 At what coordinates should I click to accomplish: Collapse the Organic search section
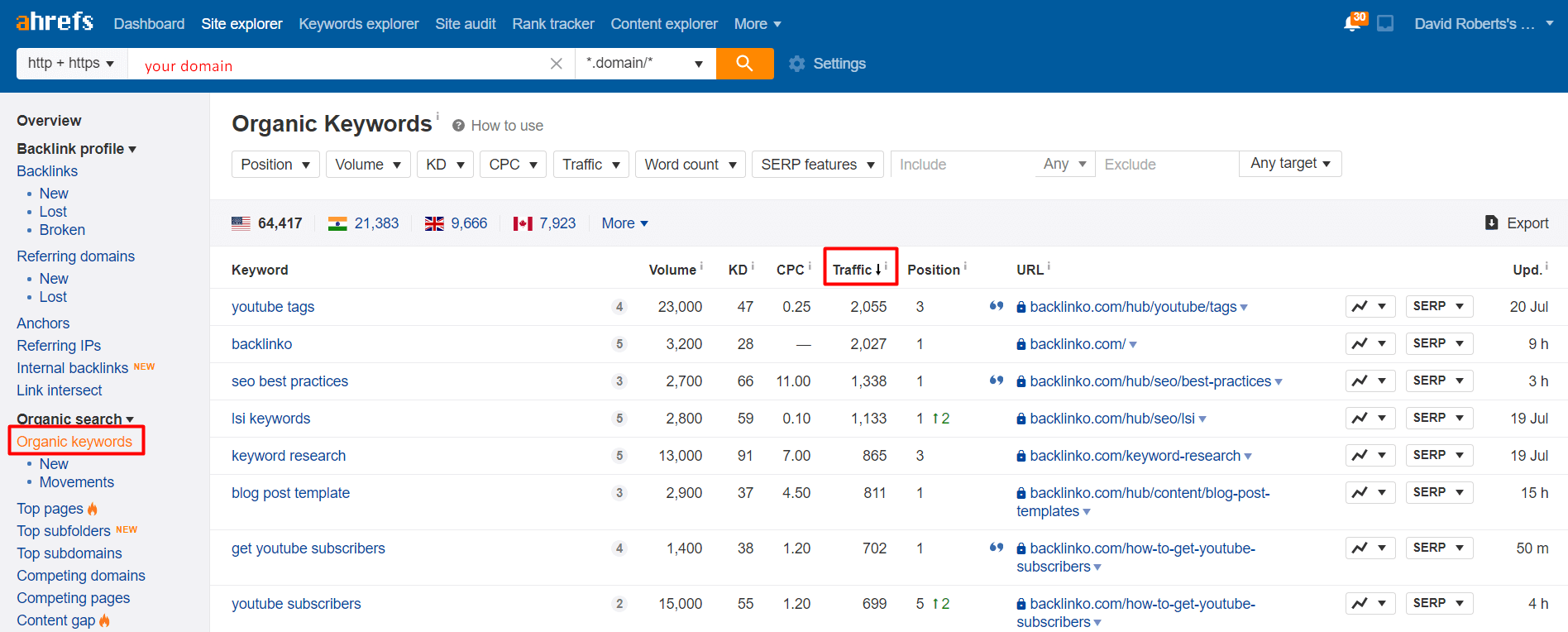click(75, 419)
